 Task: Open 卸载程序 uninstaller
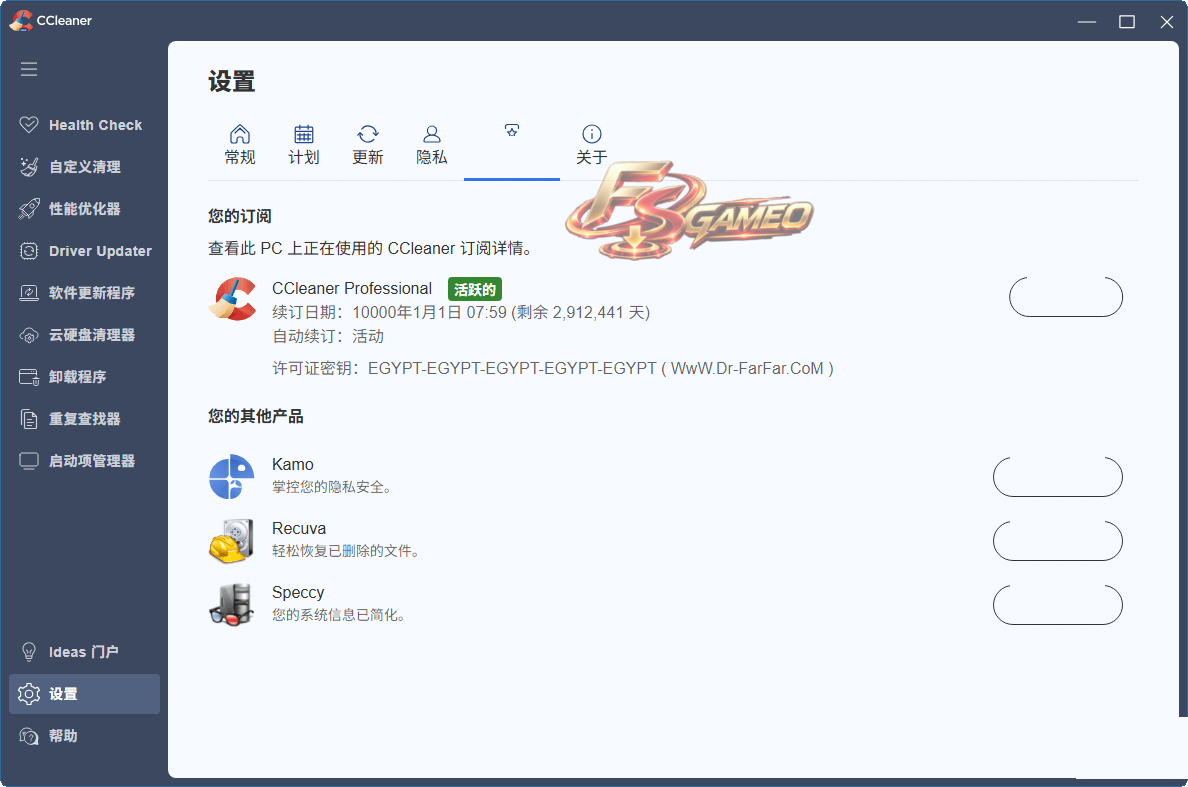coord(84,377)
